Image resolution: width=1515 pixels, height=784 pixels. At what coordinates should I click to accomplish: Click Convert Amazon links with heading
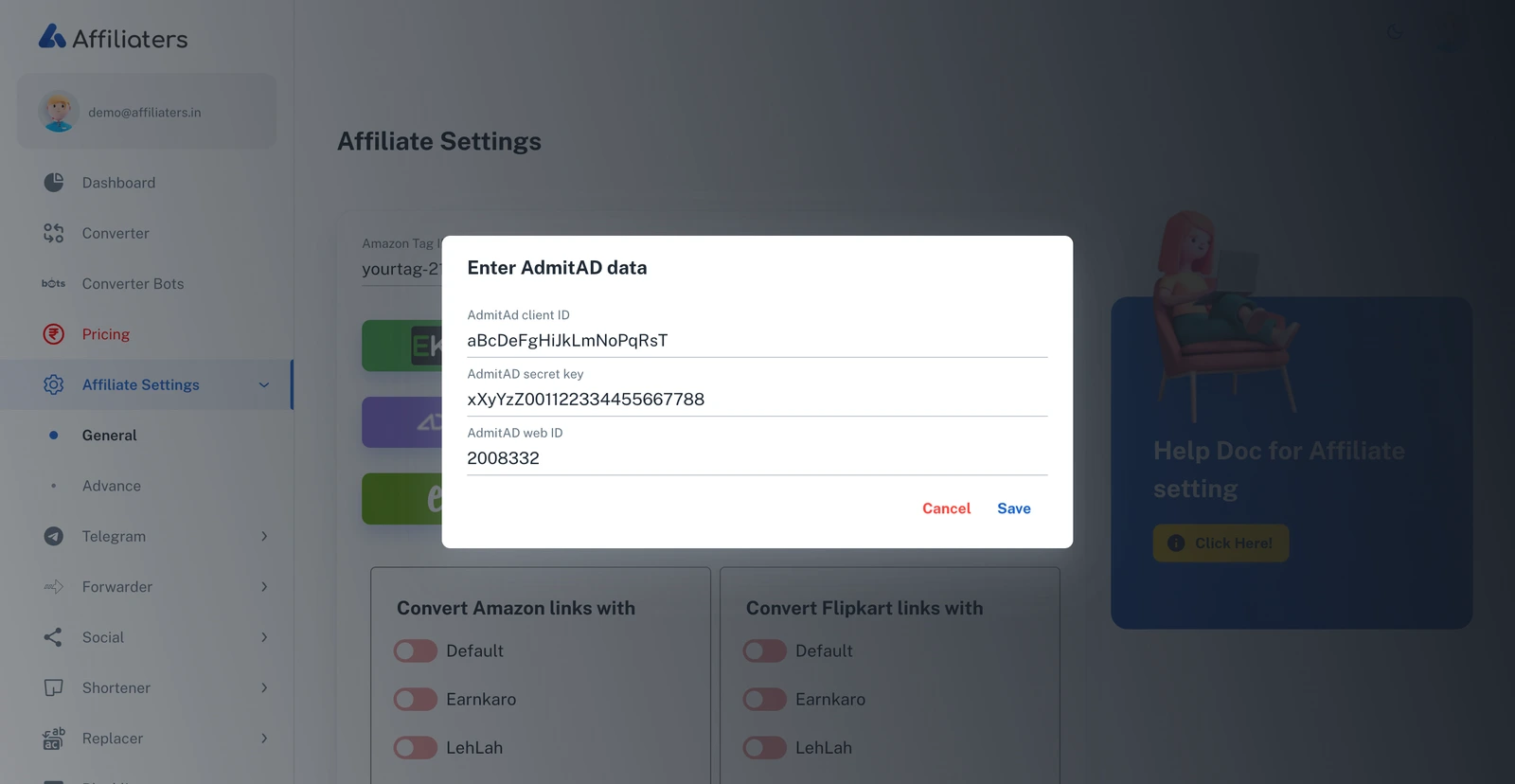pos(516,608)
